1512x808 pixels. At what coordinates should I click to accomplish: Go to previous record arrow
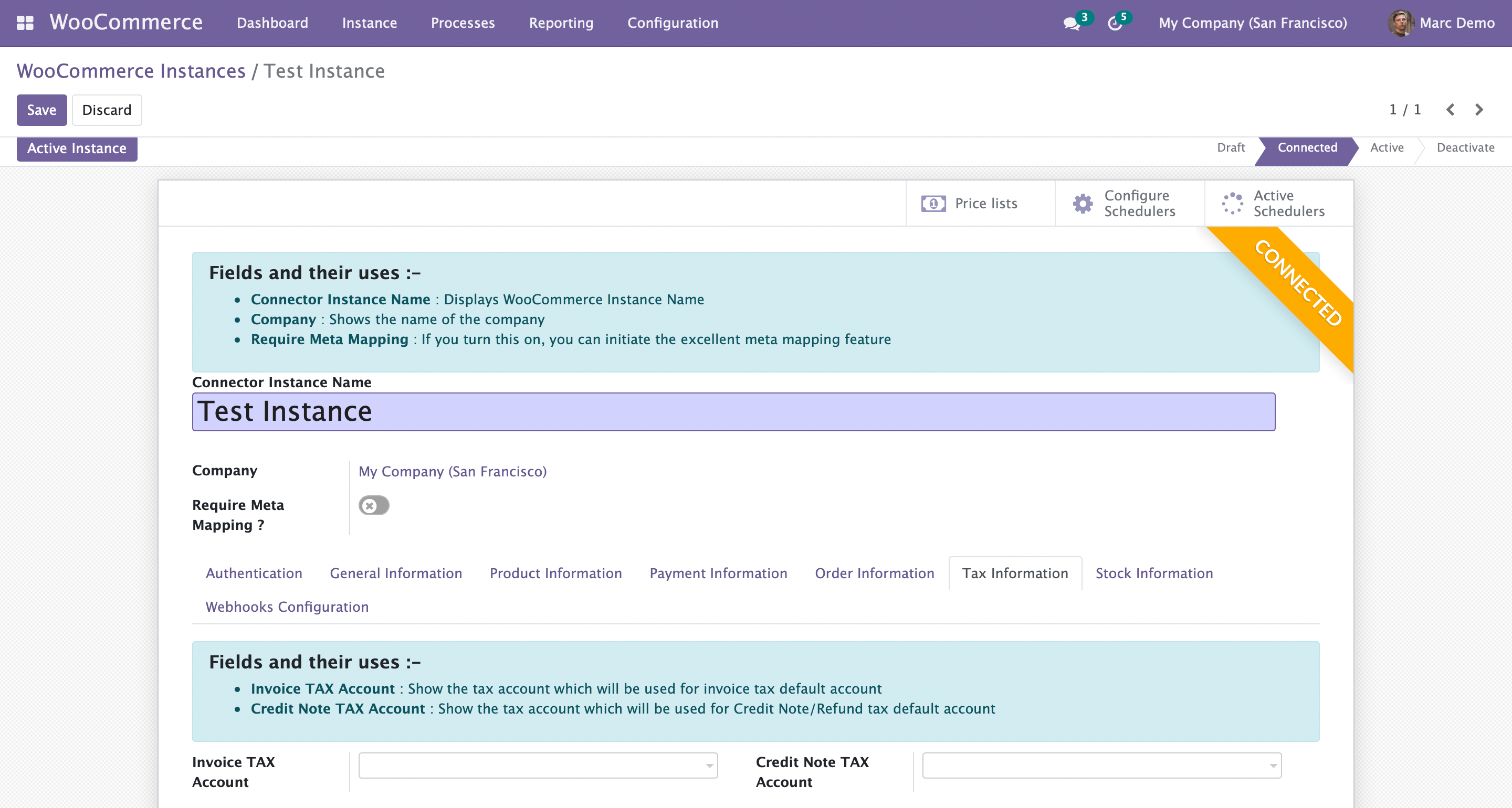click(1451, 110)
